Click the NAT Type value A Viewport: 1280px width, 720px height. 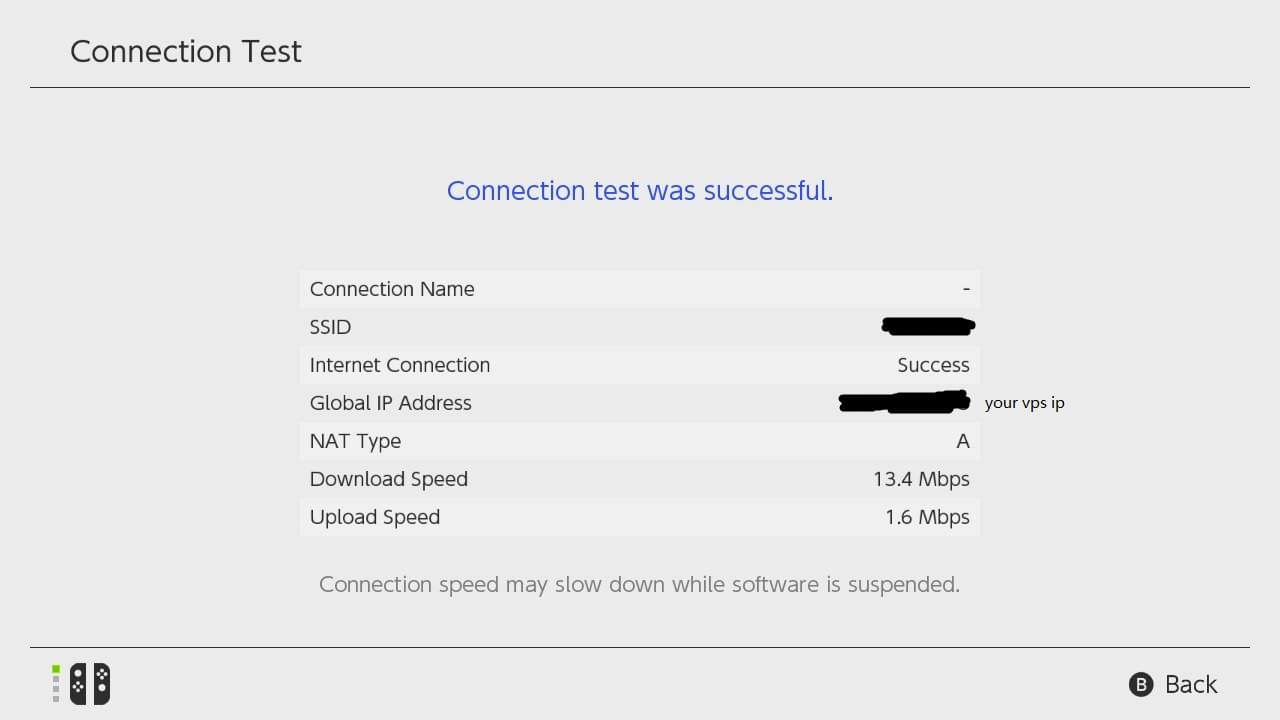coord(963,441)
